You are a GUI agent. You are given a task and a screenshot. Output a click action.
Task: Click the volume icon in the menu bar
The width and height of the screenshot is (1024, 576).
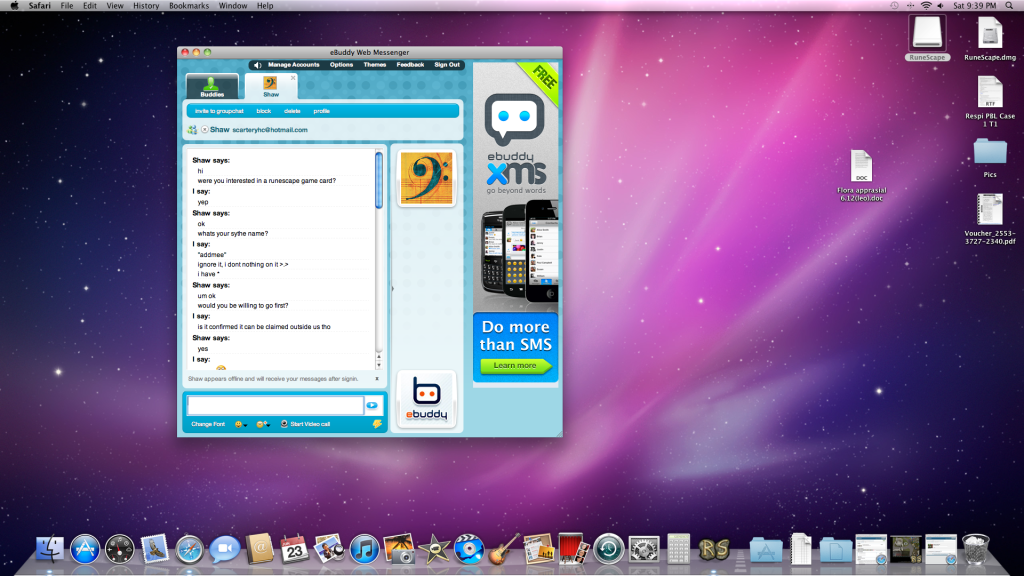(940, 5)
